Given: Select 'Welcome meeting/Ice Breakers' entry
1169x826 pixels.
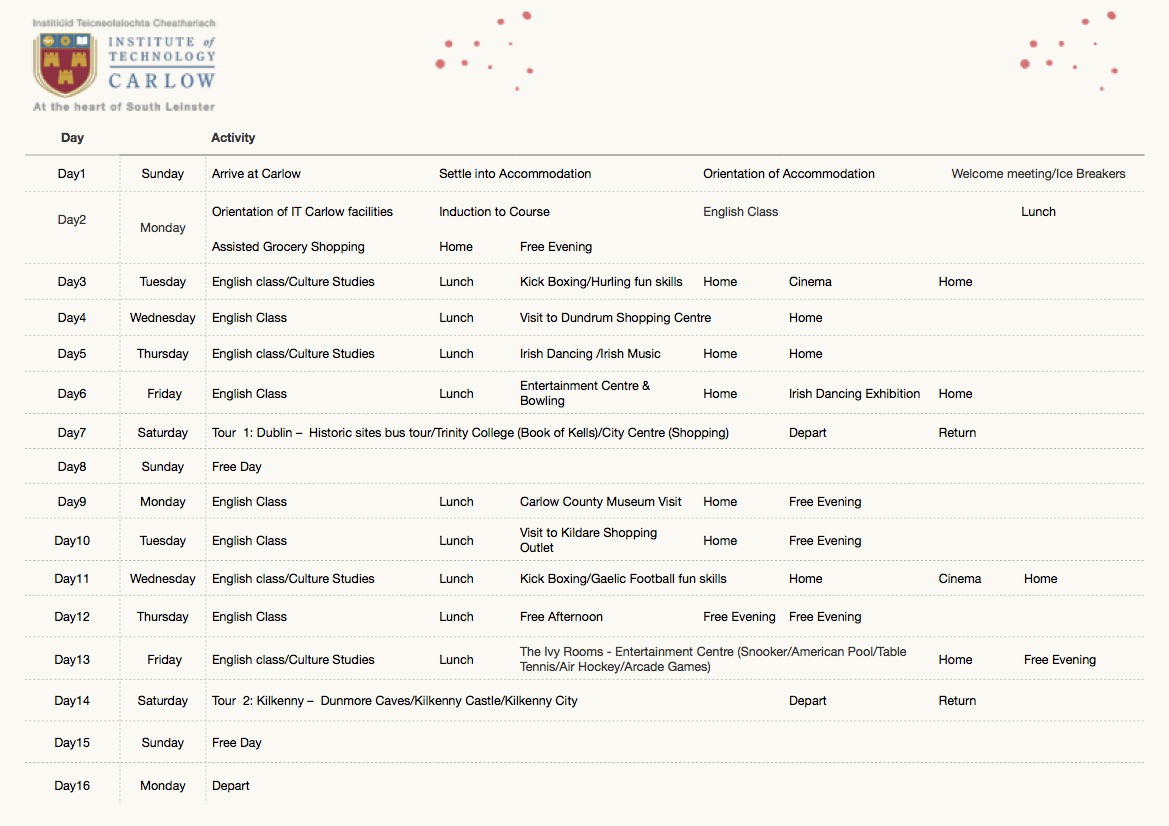Looking at the screenshot, I should [x=1038, y=174].
